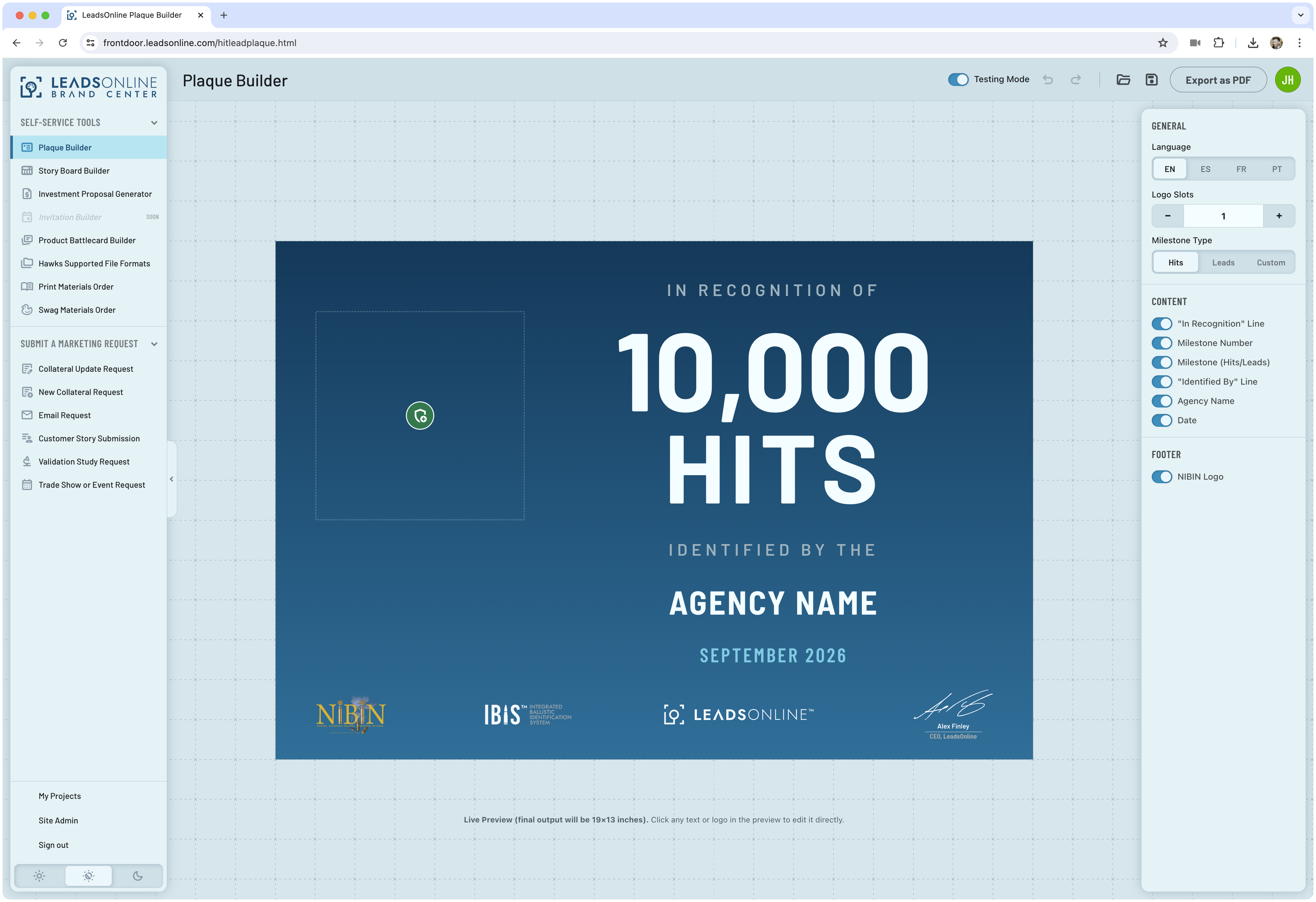Toggle the Date switch
The image size is (1316, 902).
[x=1161, y=420]
